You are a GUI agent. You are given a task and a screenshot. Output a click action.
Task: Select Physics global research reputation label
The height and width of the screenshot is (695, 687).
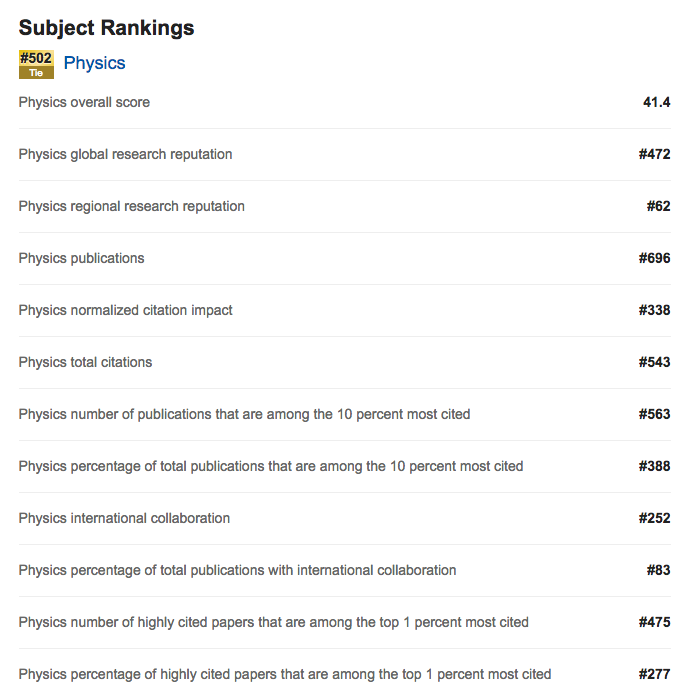pos(125,154)
